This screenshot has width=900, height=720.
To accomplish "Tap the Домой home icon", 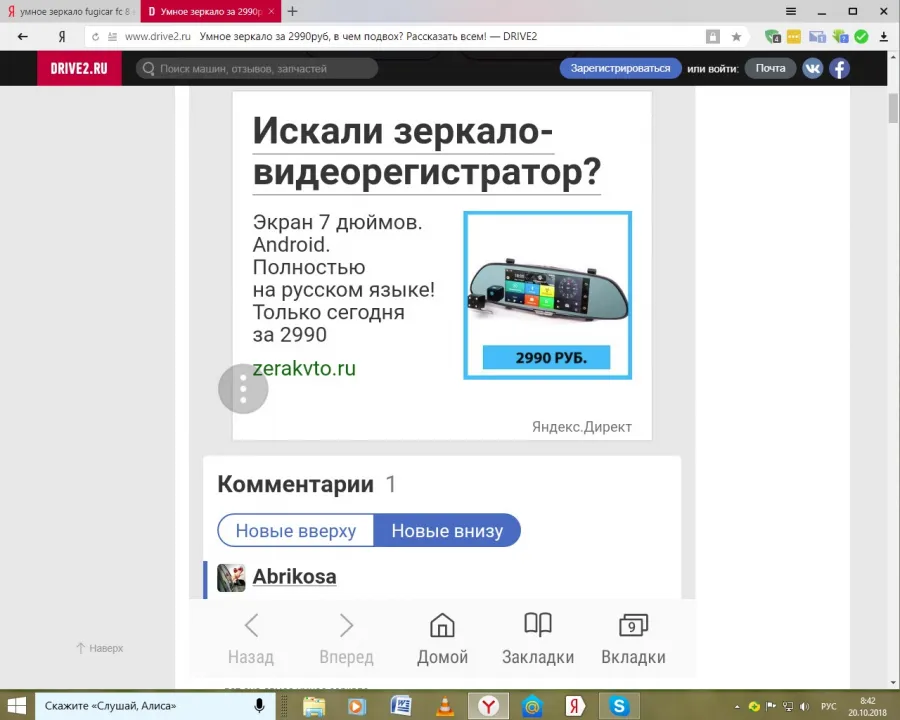I will (442, 640).
